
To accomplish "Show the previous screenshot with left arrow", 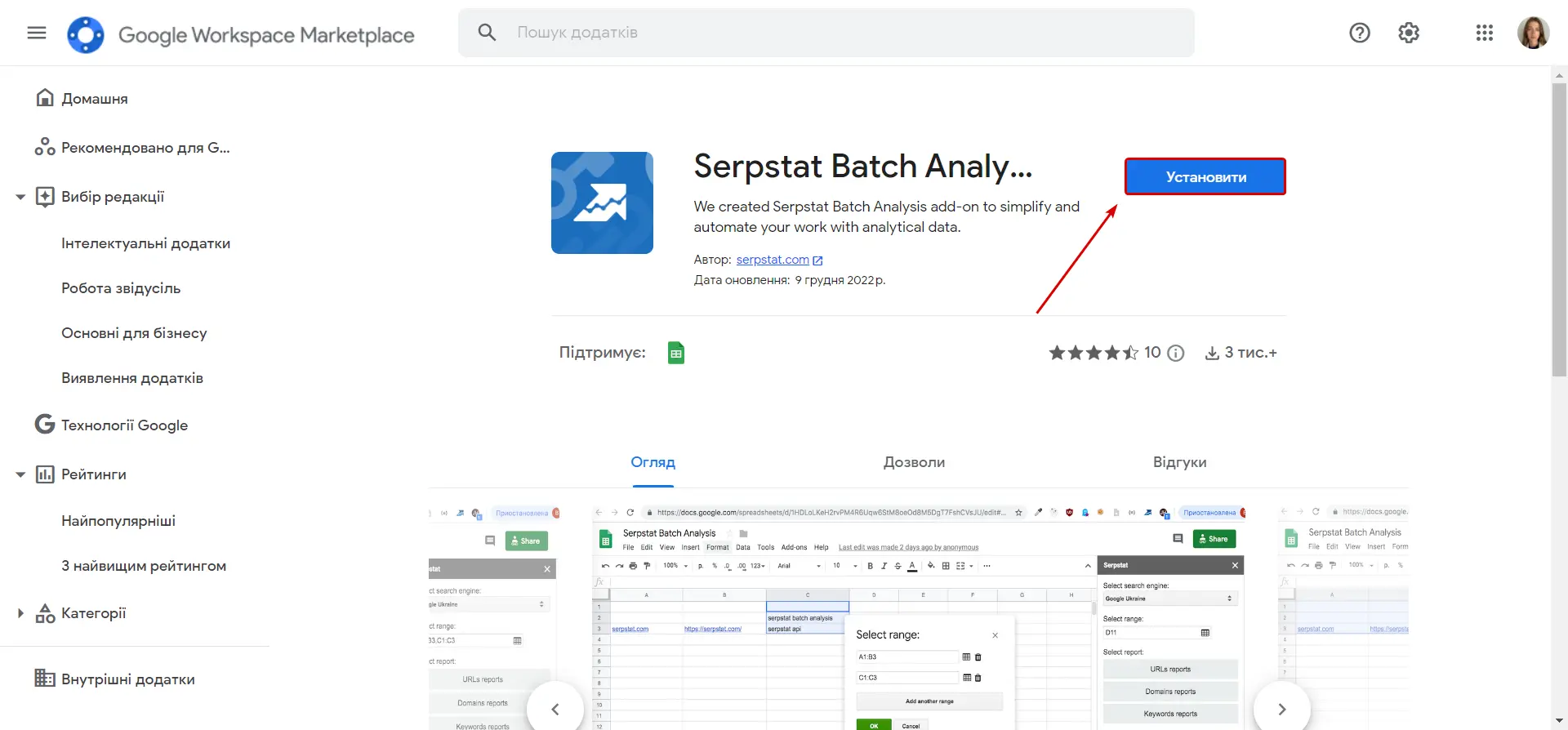I will [x=555, y=709].
